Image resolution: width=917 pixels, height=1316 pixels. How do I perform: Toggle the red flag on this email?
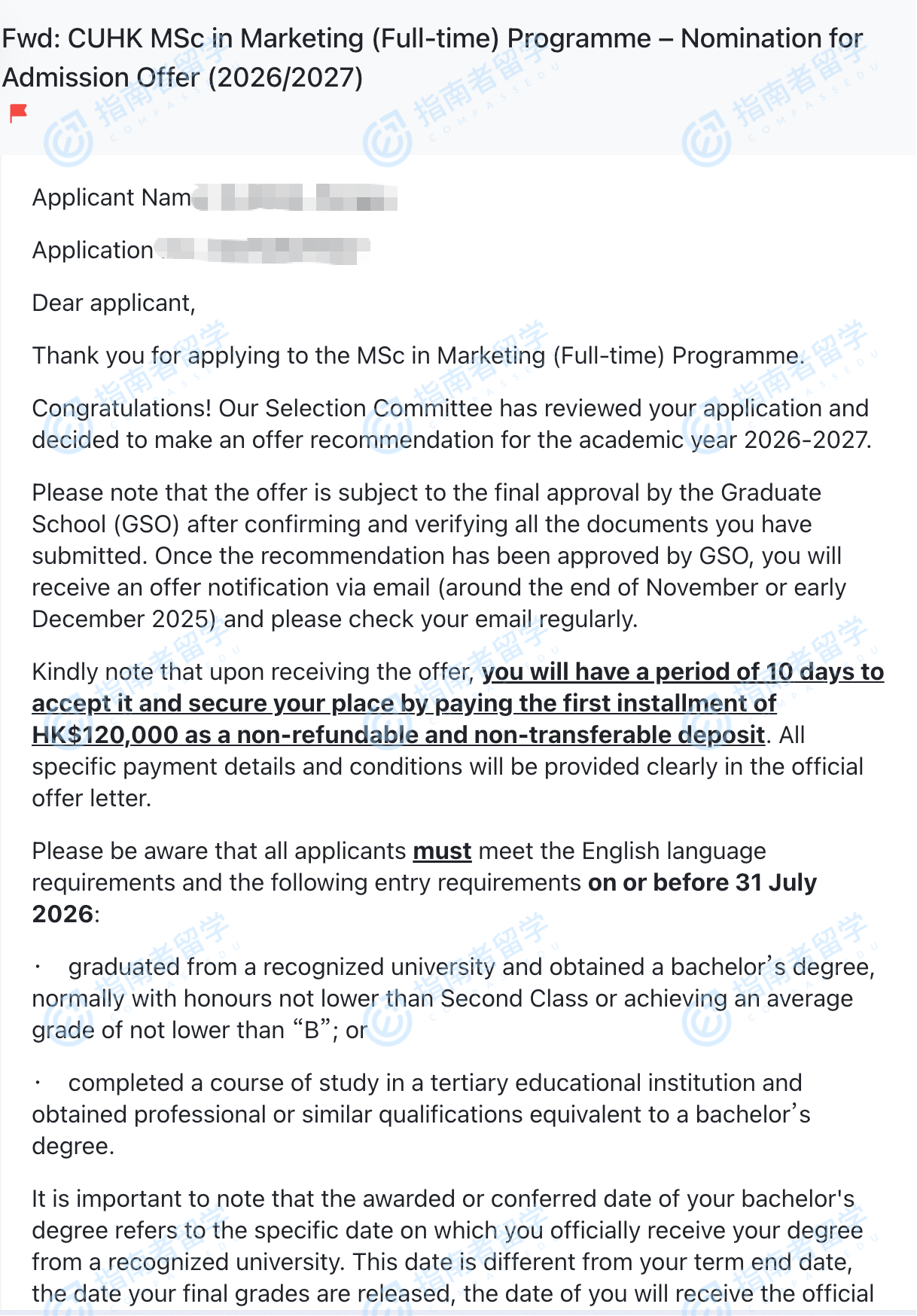(18, 113)
